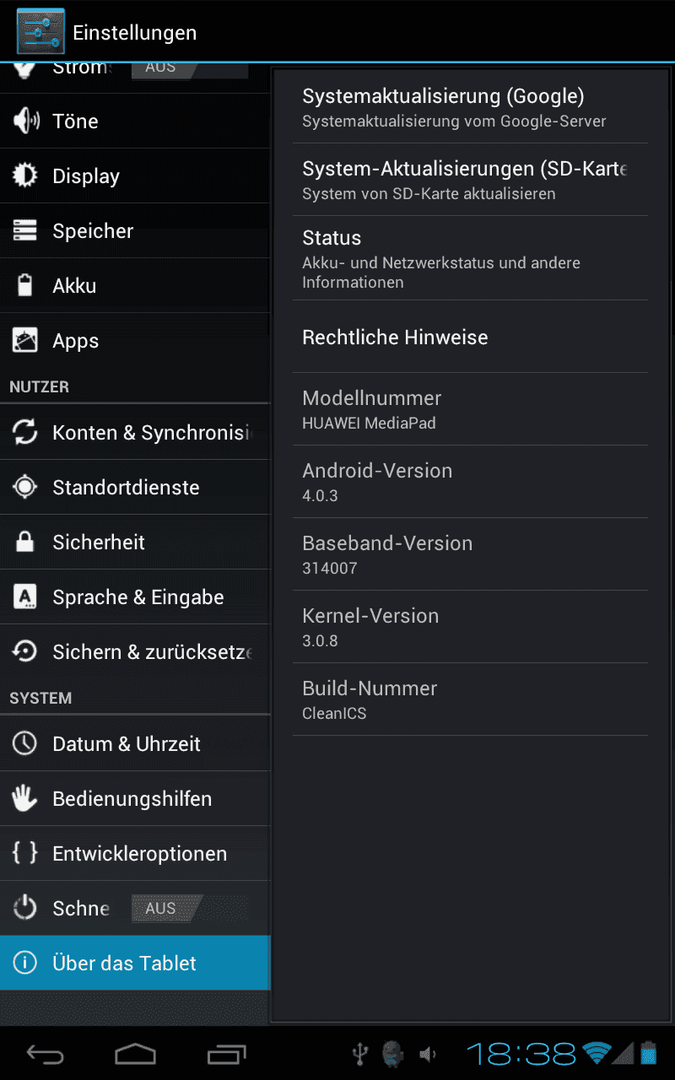675x1080 pixels.
Task: Open Konten & Synchronisierung settings
Action: point(135,433)
